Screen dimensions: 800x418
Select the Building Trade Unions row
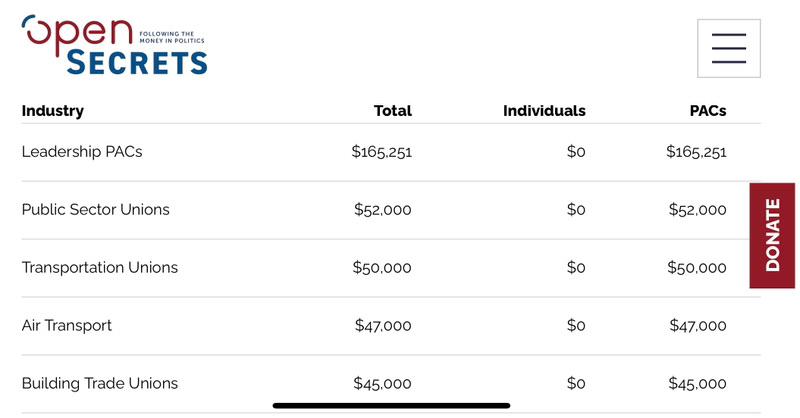pyautogui.click(x=391, y=384)
